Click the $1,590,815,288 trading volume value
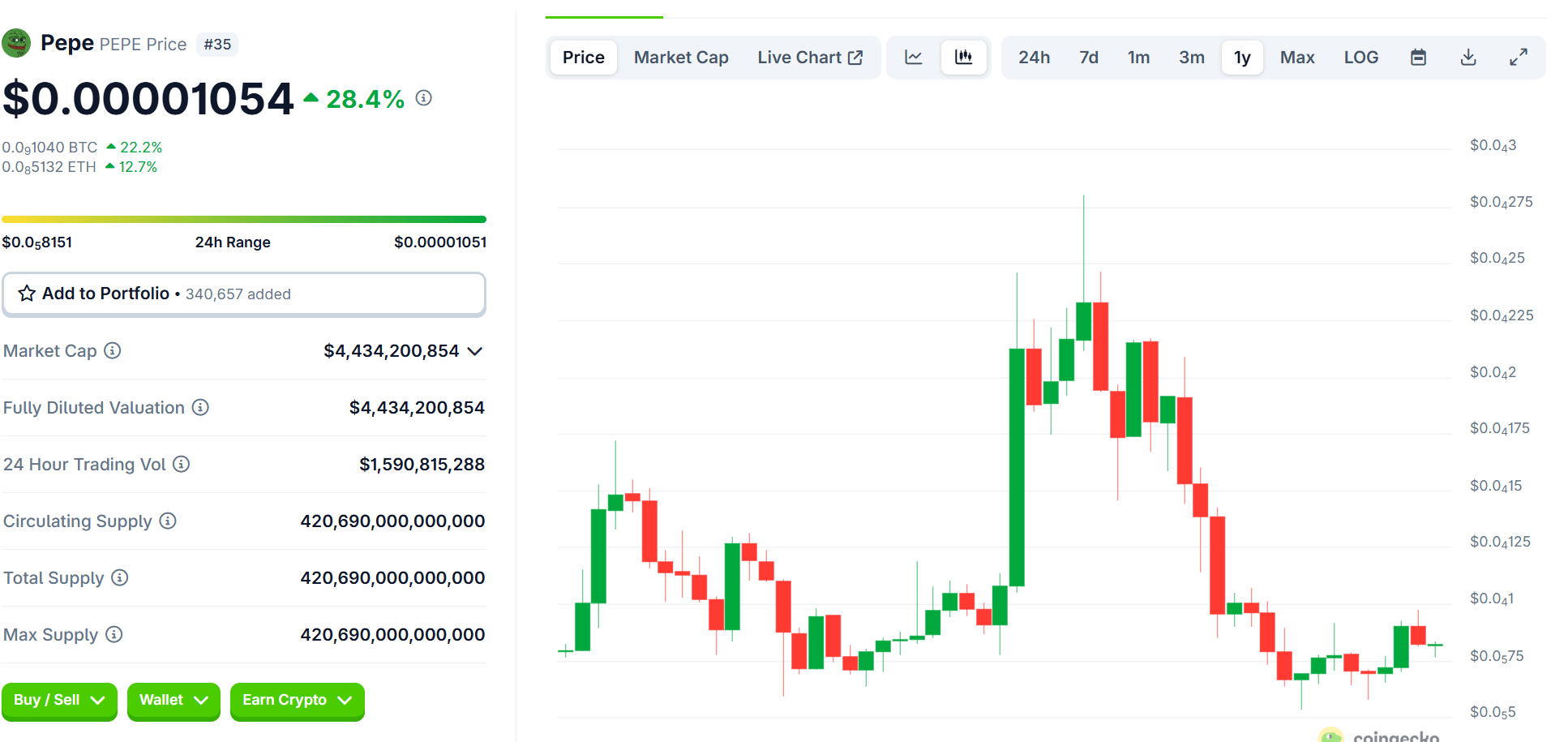The image size is (1568, 742). point(422,464)
